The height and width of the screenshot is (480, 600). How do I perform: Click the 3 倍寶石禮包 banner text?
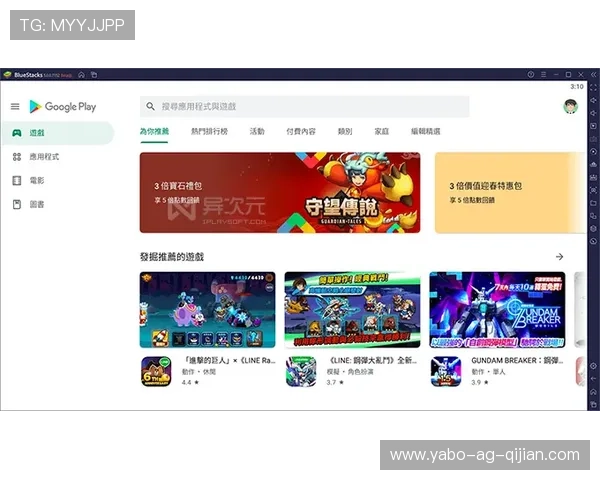178,186
